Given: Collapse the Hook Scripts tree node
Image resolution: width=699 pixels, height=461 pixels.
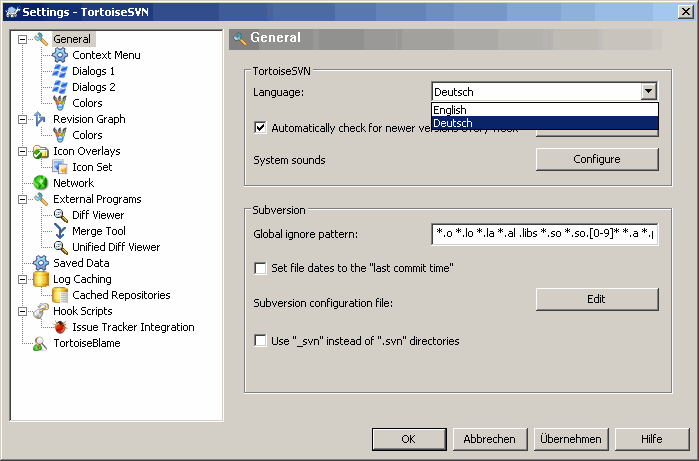Looking at the screenshot, I should click(x=22, y=312).
